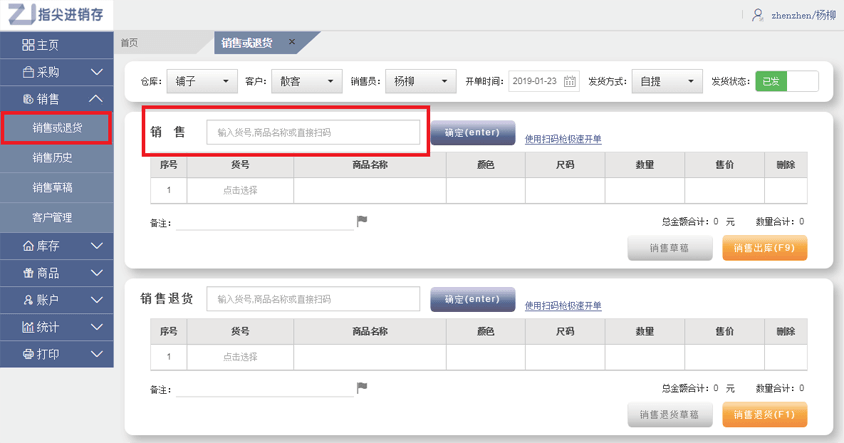Click the 统计 statistics chart icon

click(28, 327)
